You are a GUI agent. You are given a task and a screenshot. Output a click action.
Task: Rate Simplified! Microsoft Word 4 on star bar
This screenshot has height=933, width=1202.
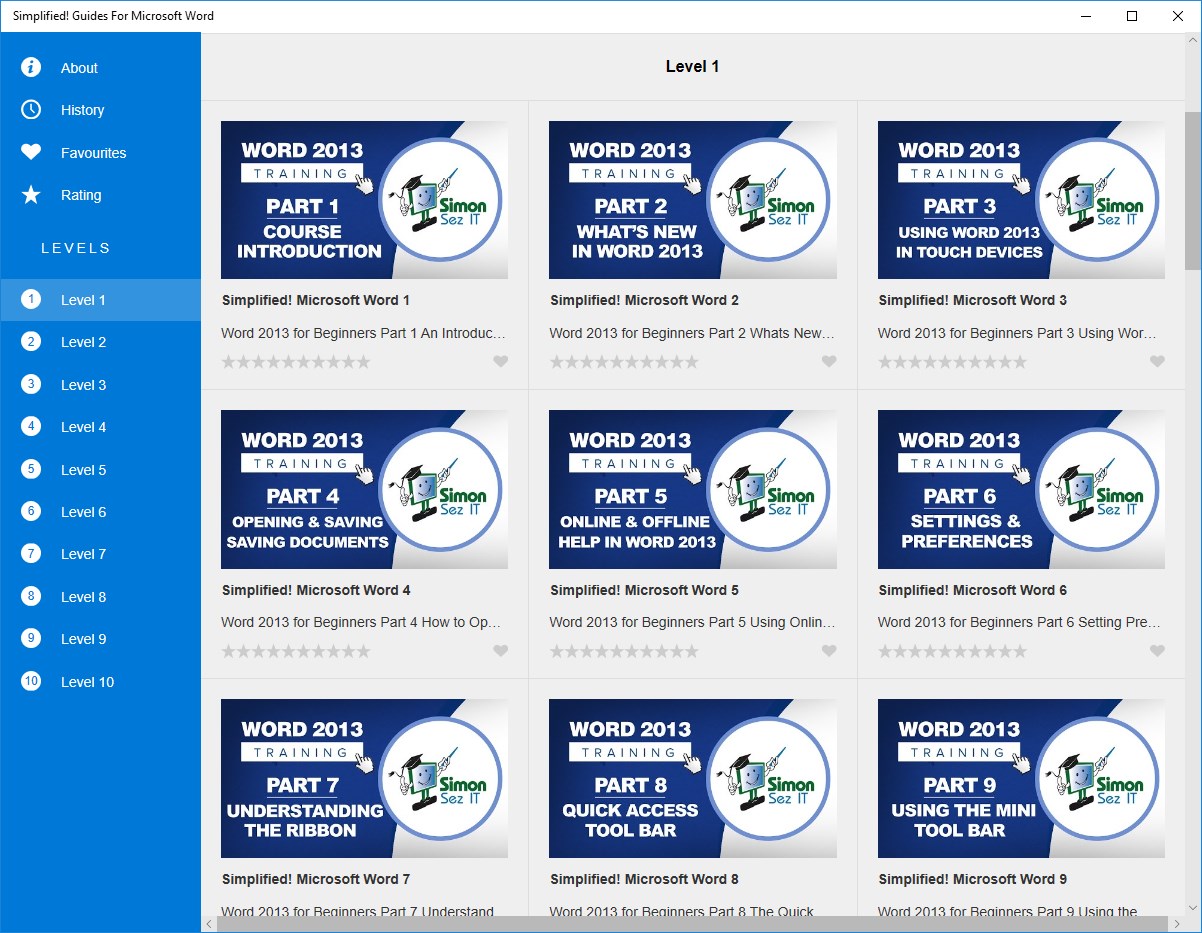(296, 651)
